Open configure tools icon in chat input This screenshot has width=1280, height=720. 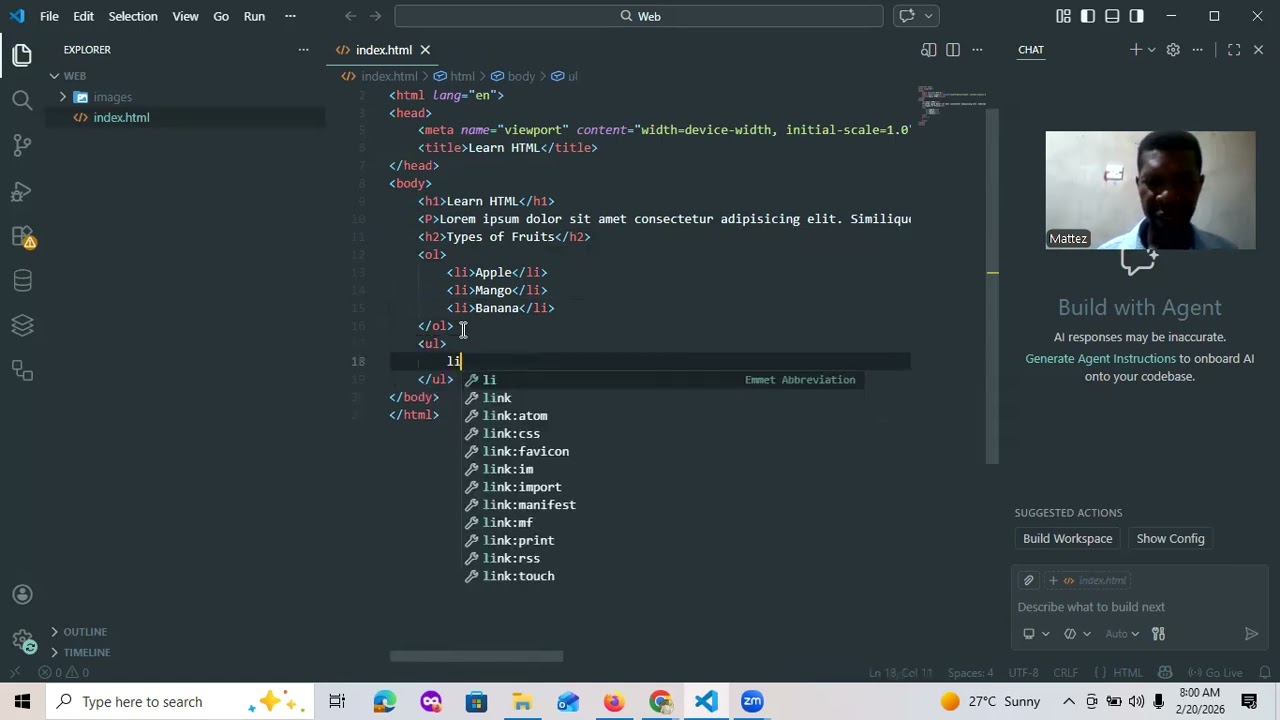coord(1159,634)
